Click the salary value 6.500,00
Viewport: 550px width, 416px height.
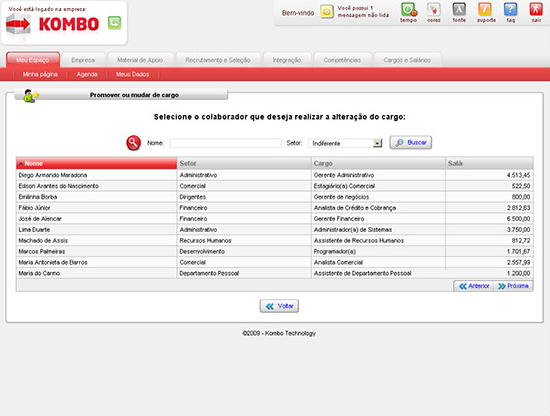coord(518,219)
